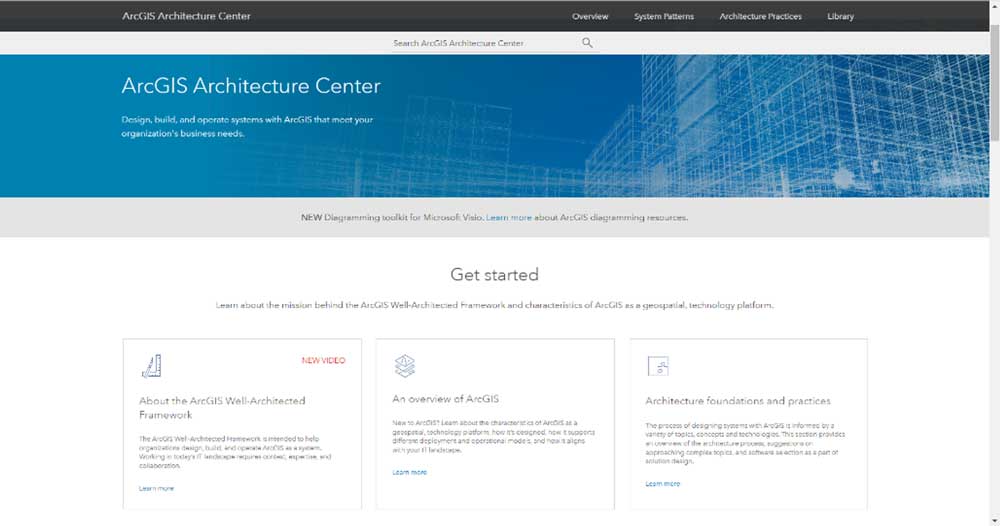Image resolution: width=1000 pixels, height=526 pixels.
Task: Go to the Library section
Action: coord(840,16)
